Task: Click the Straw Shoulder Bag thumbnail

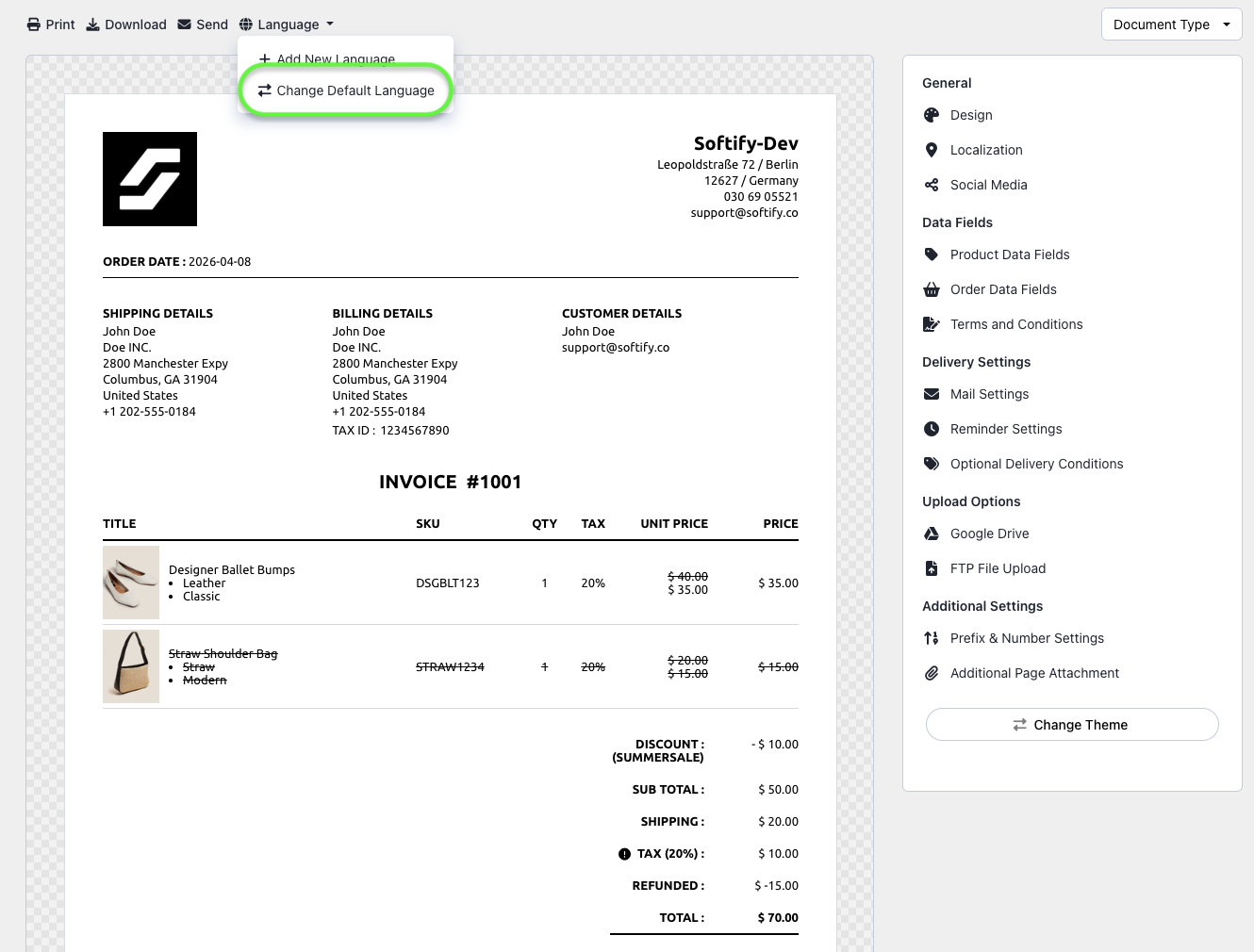Action: [131, 666]
